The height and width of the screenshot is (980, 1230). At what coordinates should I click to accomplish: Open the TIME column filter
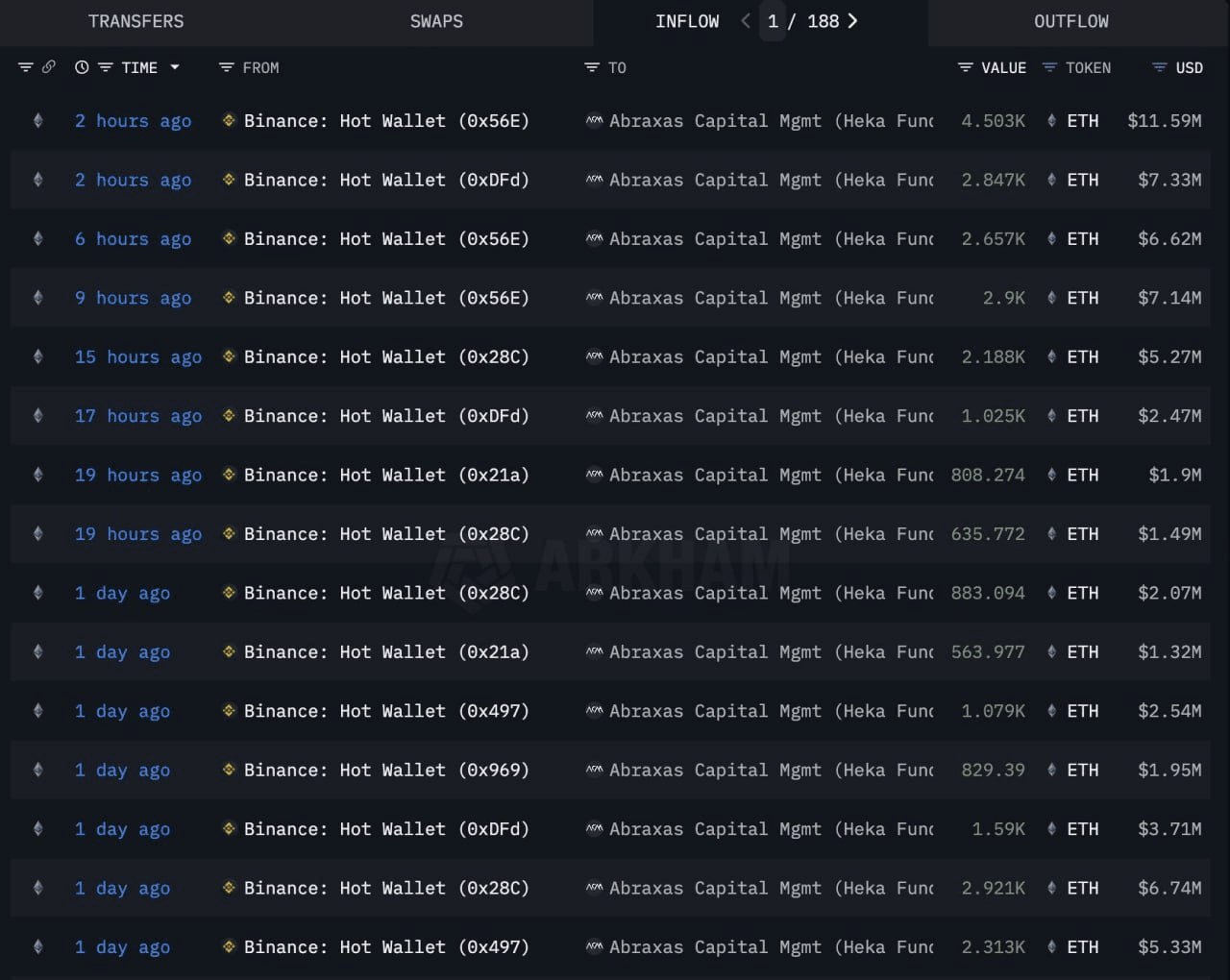[106, 67]
